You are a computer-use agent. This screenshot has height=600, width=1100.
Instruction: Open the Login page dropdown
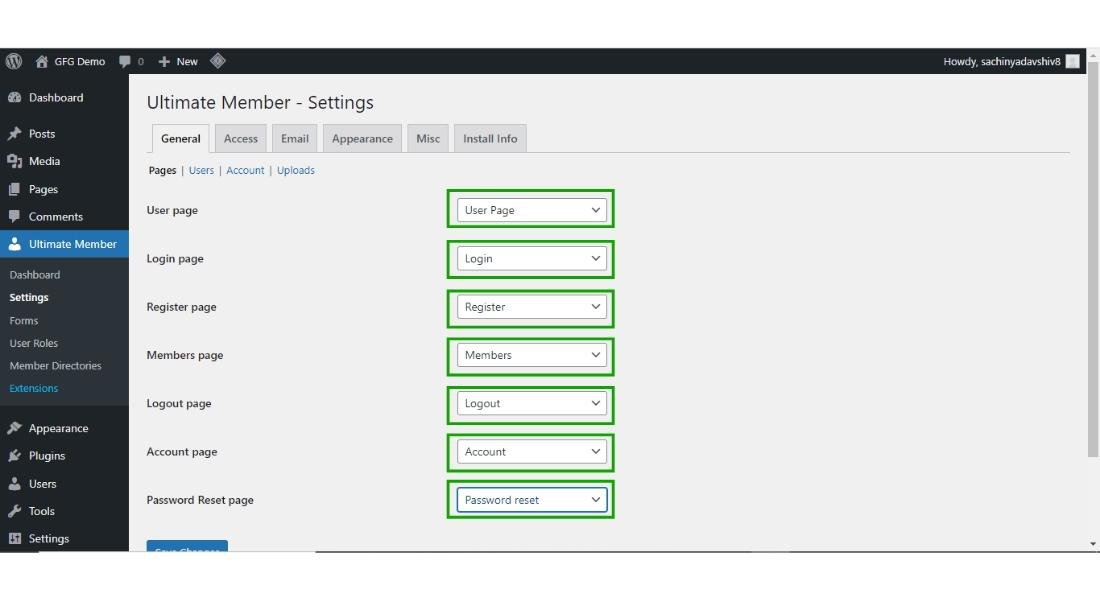coord(531,258)
